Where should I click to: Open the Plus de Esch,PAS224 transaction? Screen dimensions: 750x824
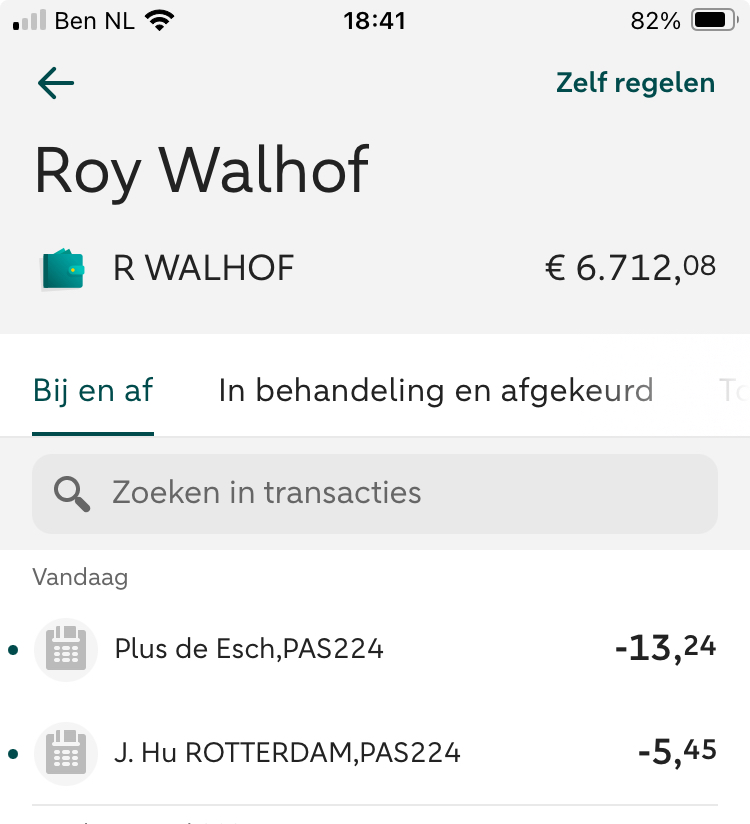[x=249, y=650]
